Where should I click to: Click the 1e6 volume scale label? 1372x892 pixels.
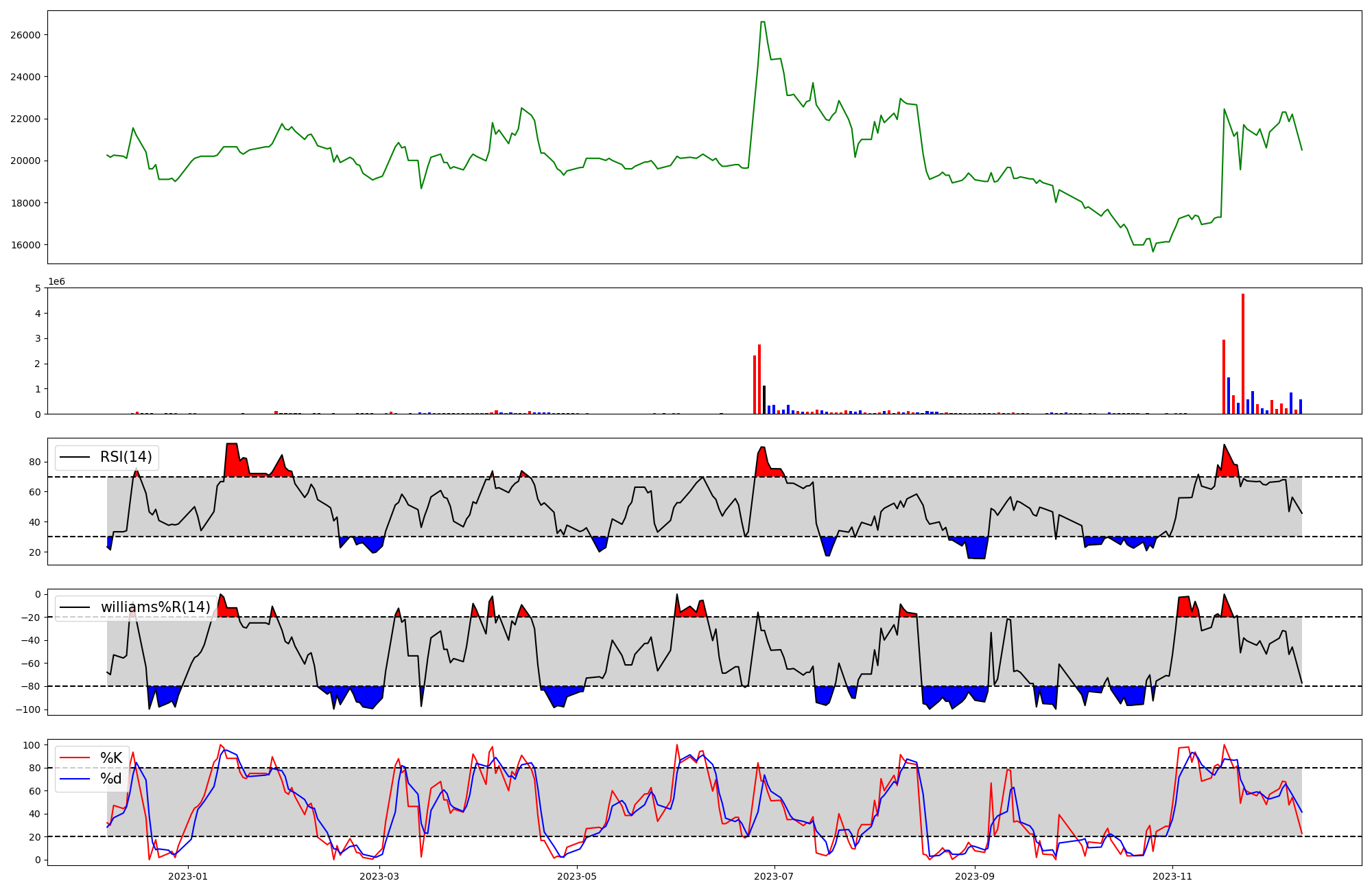coord(56,282)
